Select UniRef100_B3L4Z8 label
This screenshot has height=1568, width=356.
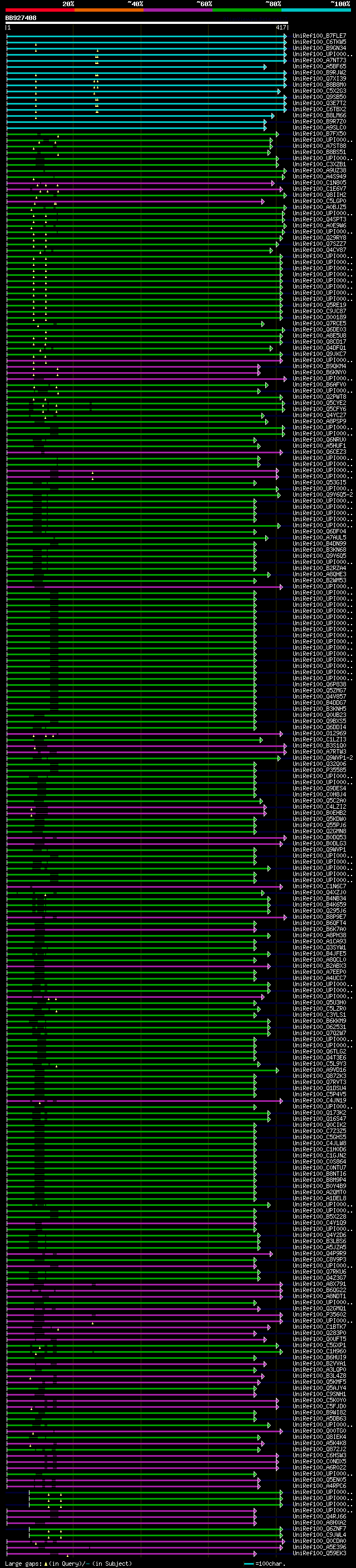click(319, 1376)
